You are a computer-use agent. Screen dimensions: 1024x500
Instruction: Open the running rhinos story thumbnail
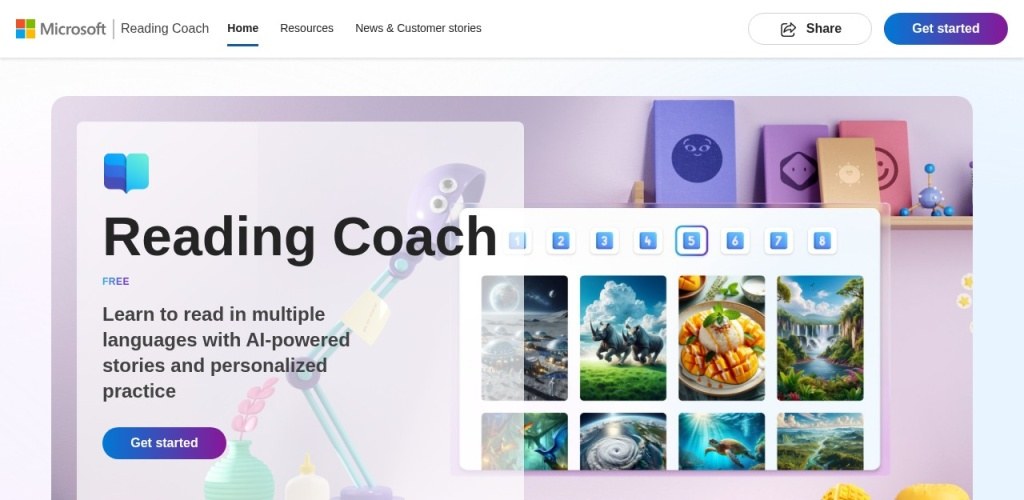(x=623, y=338)
